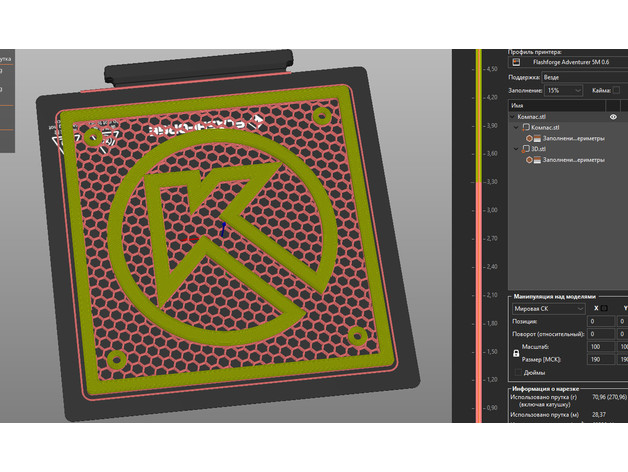Click the Позиция X input field
The width and height of the screenshot is (628, 472).
click(602, 321)
